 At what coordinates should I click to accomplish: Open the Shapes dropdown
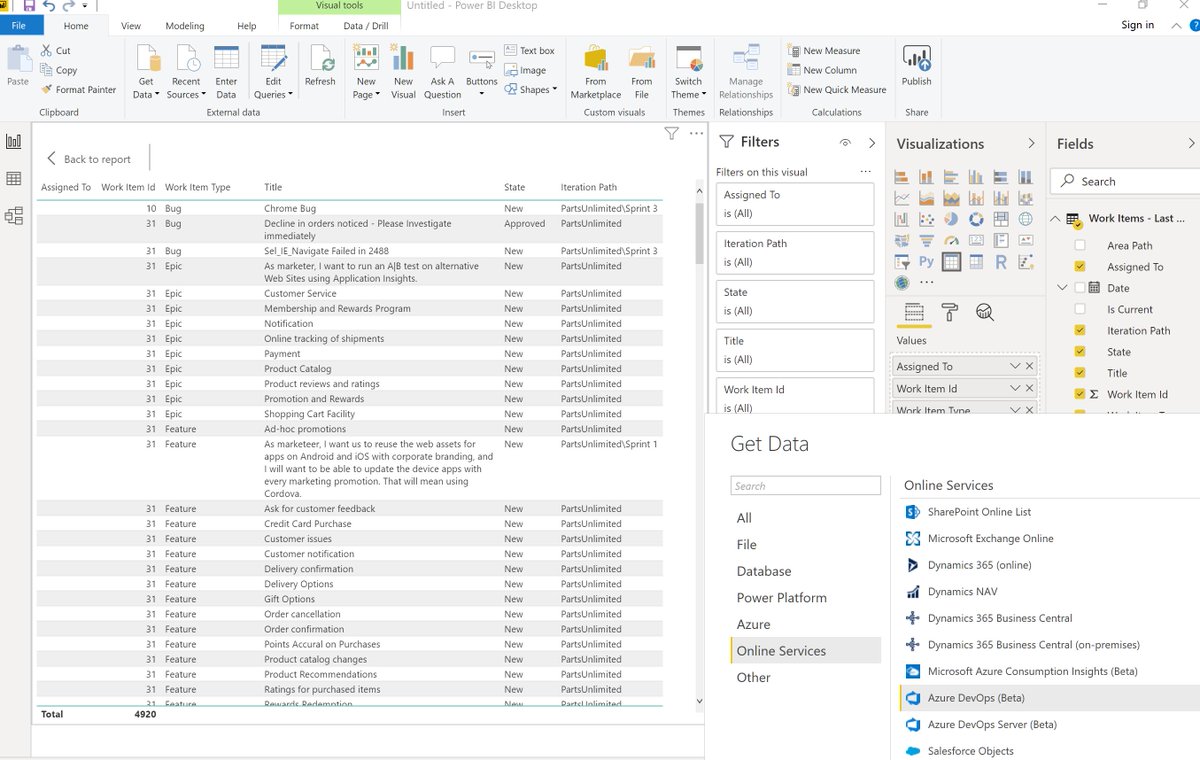530,90
